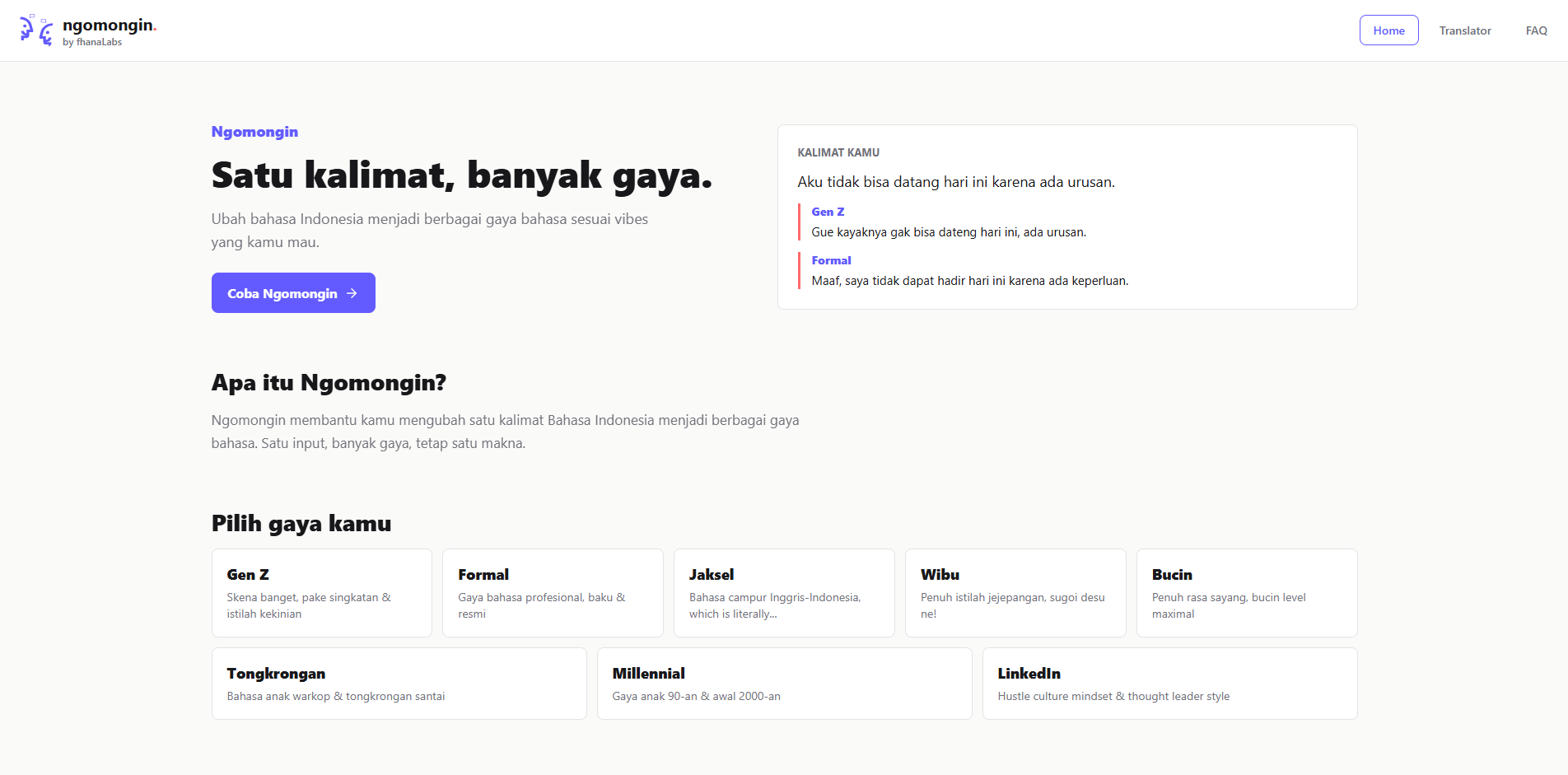
Task: Pick the Tongkrongan style card
Action: [x=399, y=684]
